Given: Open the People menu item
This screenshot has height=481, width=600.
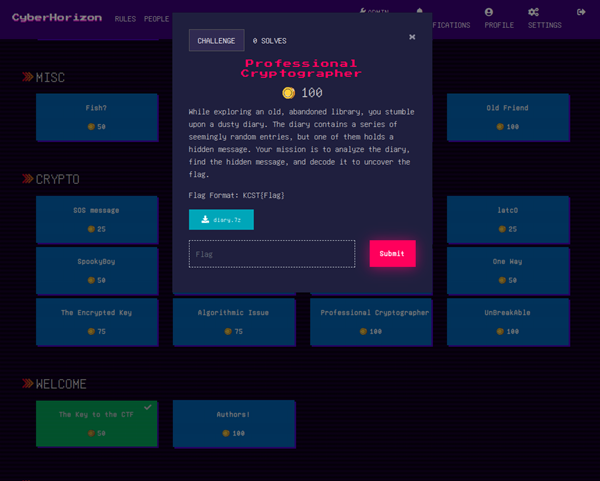Looking at the screenshot, I should tap(156, 19).
